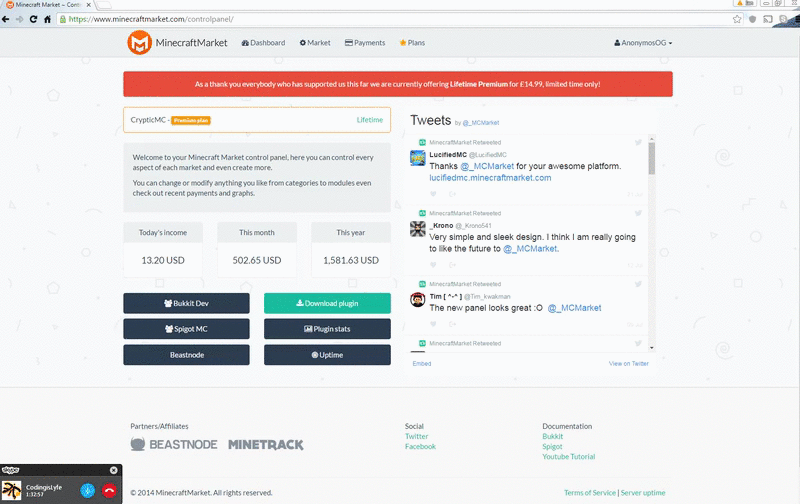This screenshot has height=504, width=800.
Task: Mute microphone in Skype call widget
Action: [88, 491]
